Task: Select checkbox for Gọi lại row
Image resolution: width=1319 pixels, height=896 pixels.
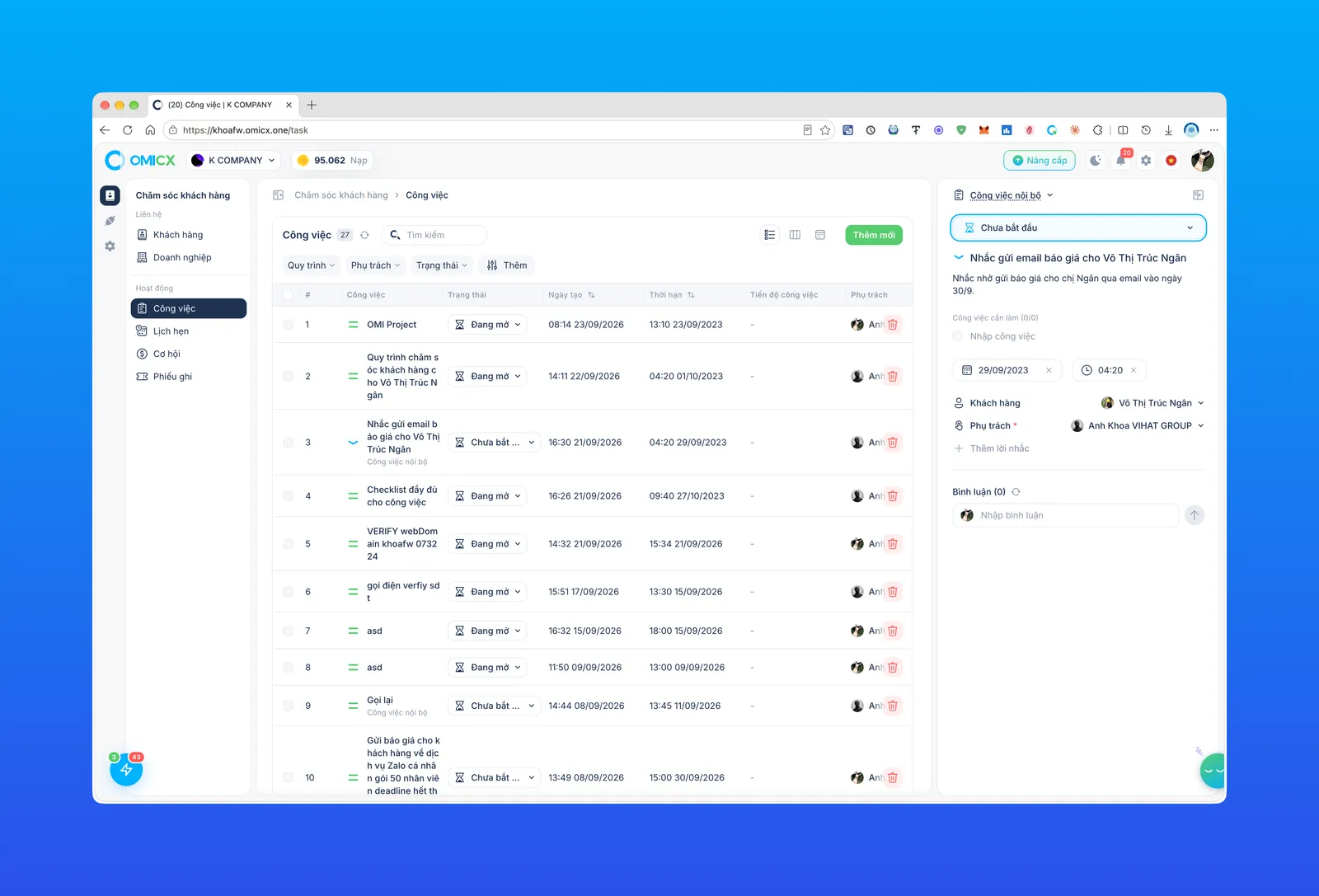Action: (x=288, y=706)
